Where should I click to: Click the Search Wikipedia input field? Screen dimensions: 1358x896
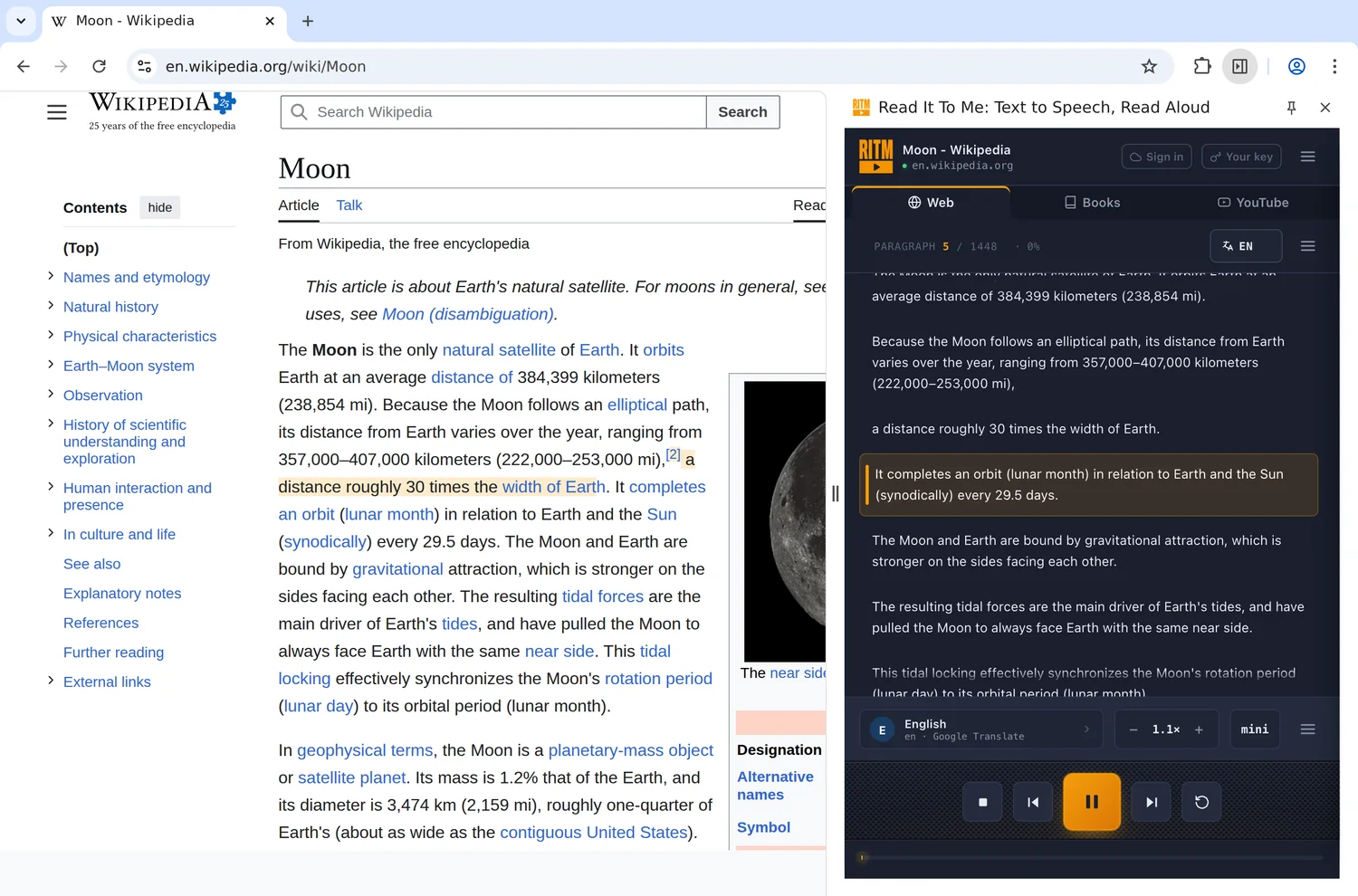493,112
